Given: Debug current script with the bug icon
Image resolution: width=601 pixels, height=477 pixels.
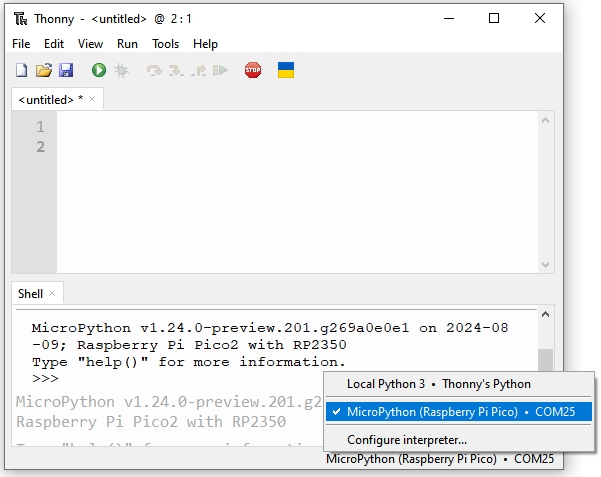Looking at the screenshot, I should coord(122,71).
